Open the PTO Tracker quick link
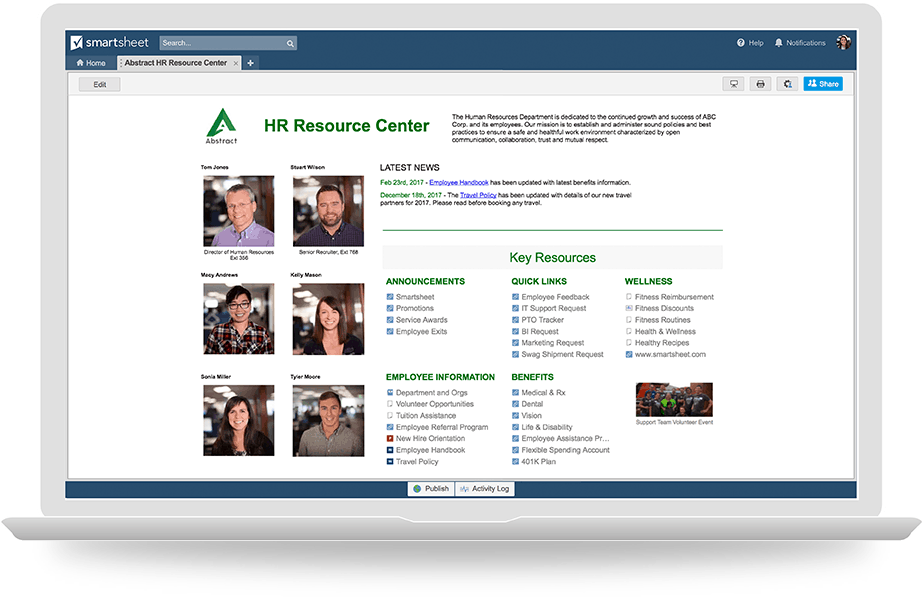Screen dimensions: 923x597 click(x=542, y=320)
